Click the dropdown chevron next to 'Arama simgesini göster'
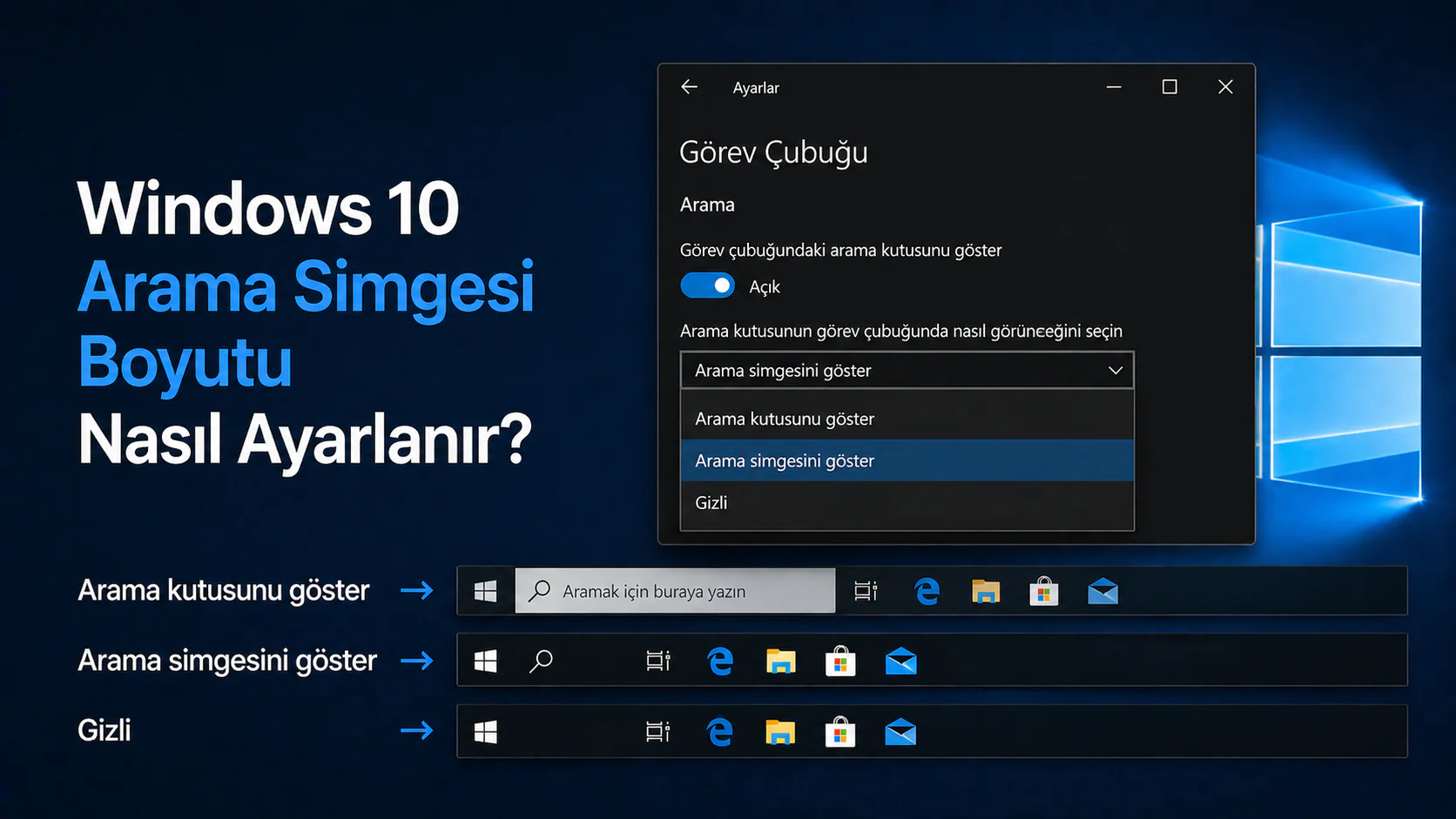Viewport: 1456px width, 819px height. click(x=1116, y=370)
